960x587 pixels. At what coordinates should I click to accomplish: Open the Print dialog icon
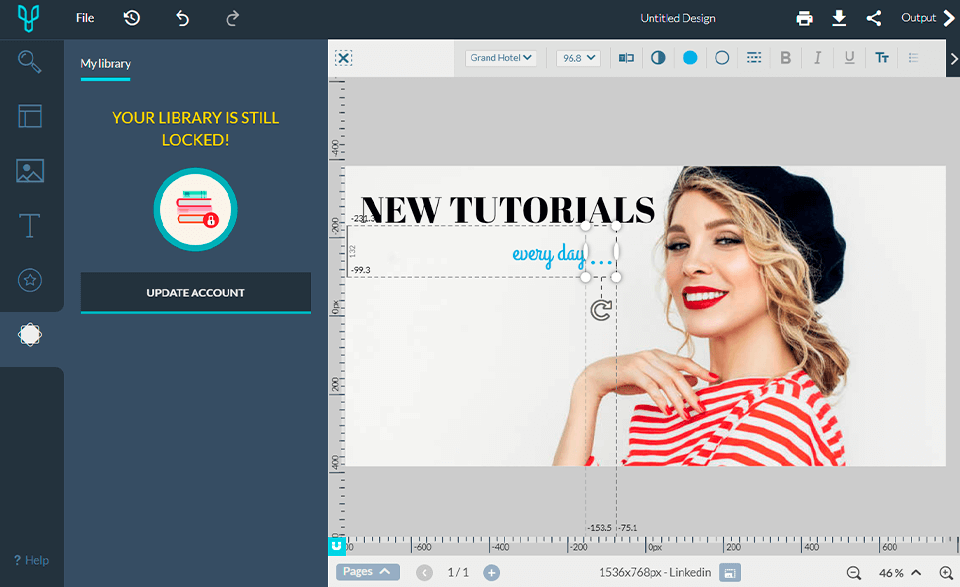(x=805, y=18)
